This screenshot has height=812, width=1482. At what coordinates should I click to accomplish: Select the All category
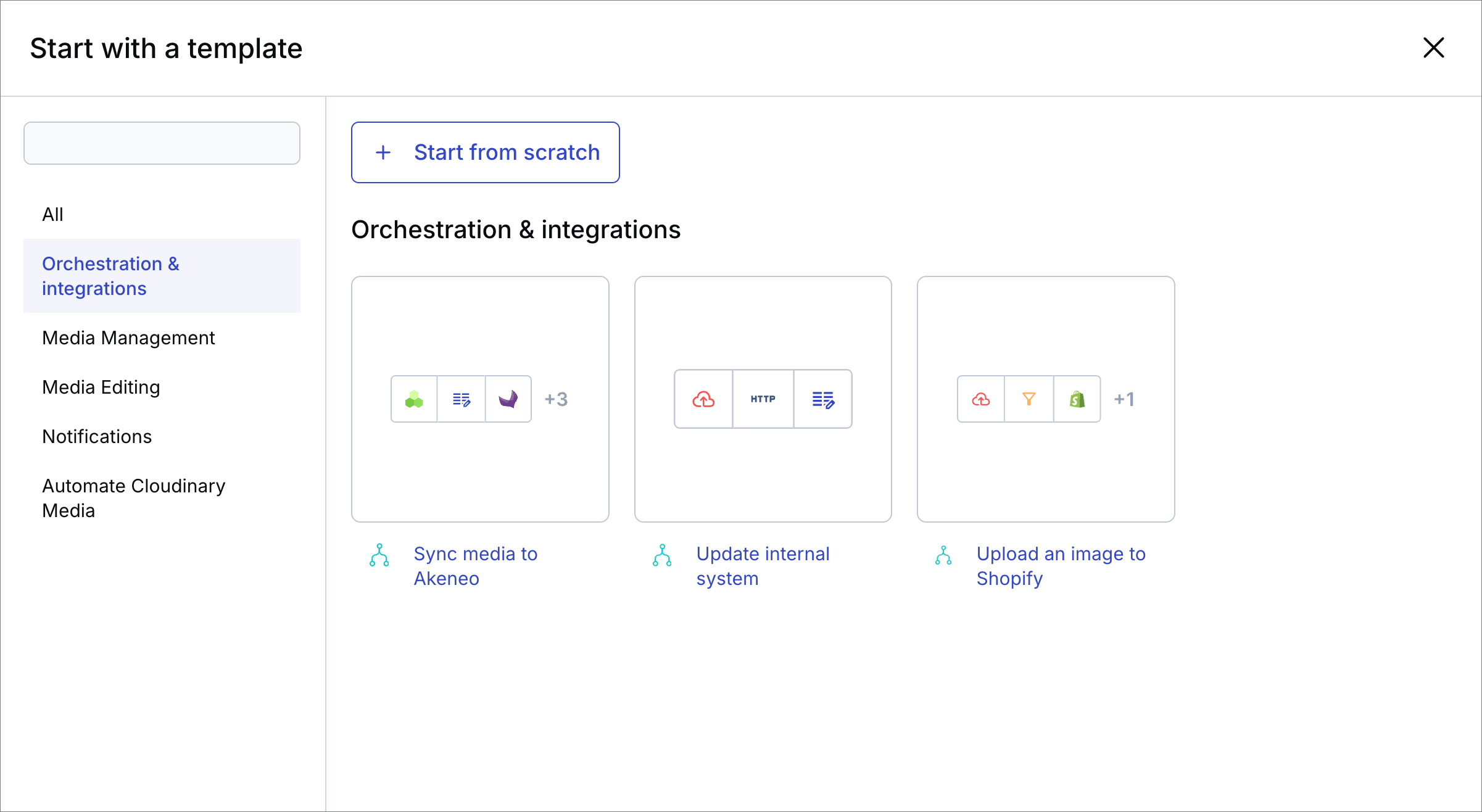pos(53,214)
